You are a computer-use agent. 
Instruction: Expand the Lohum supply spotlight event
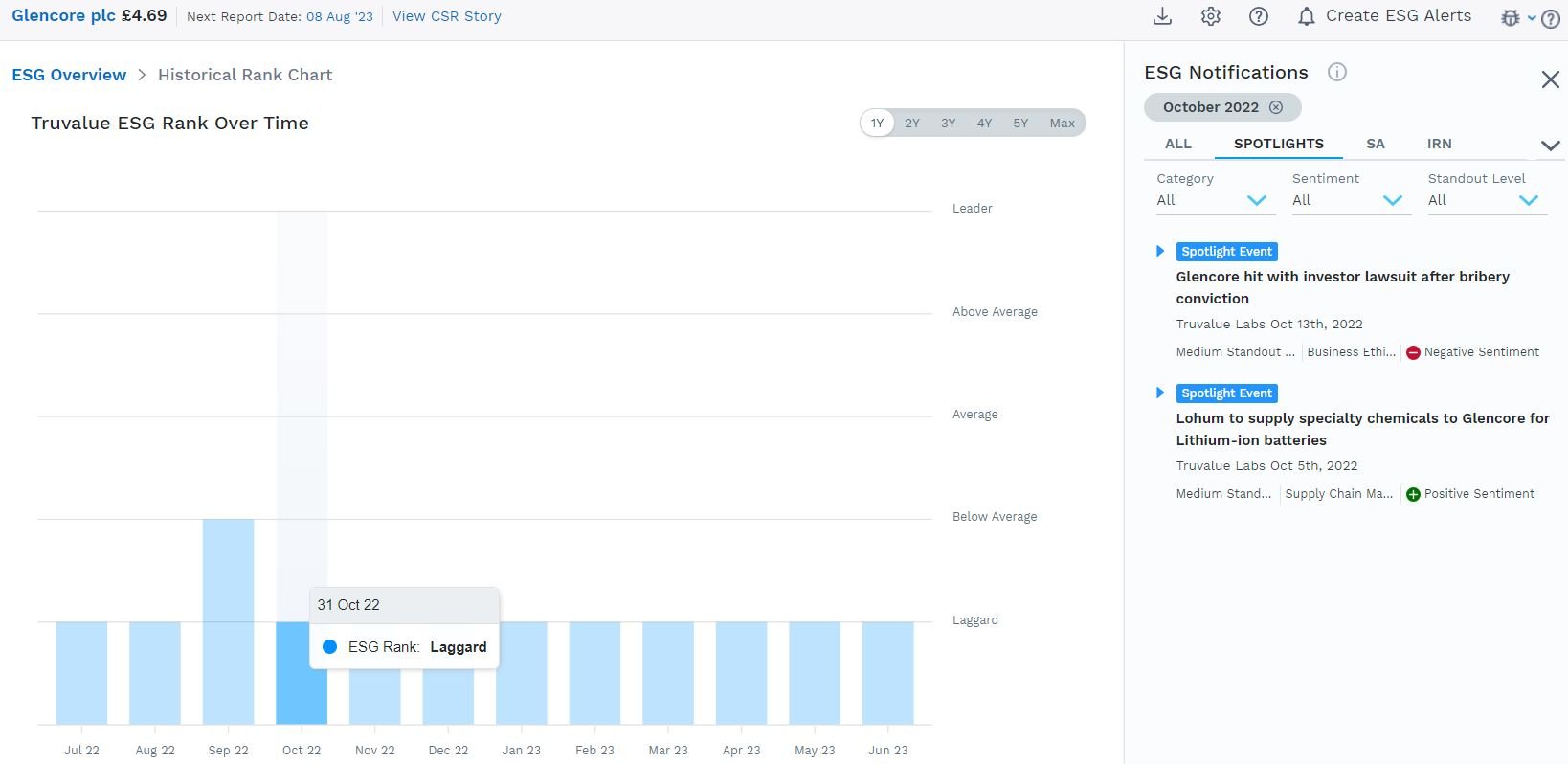click(1160, 393)
